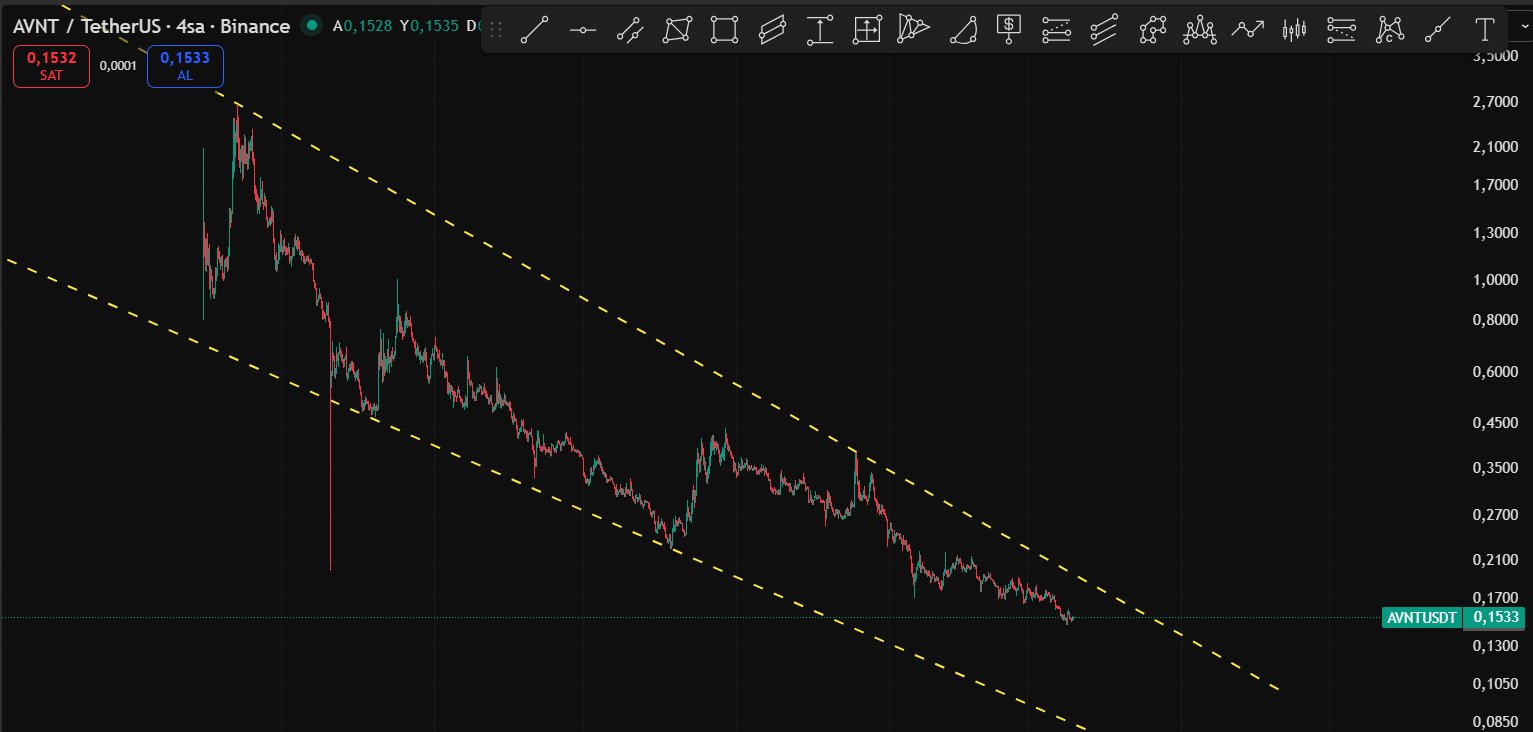Open the AVNT / TetherUS symbol title

coord(150,25)
